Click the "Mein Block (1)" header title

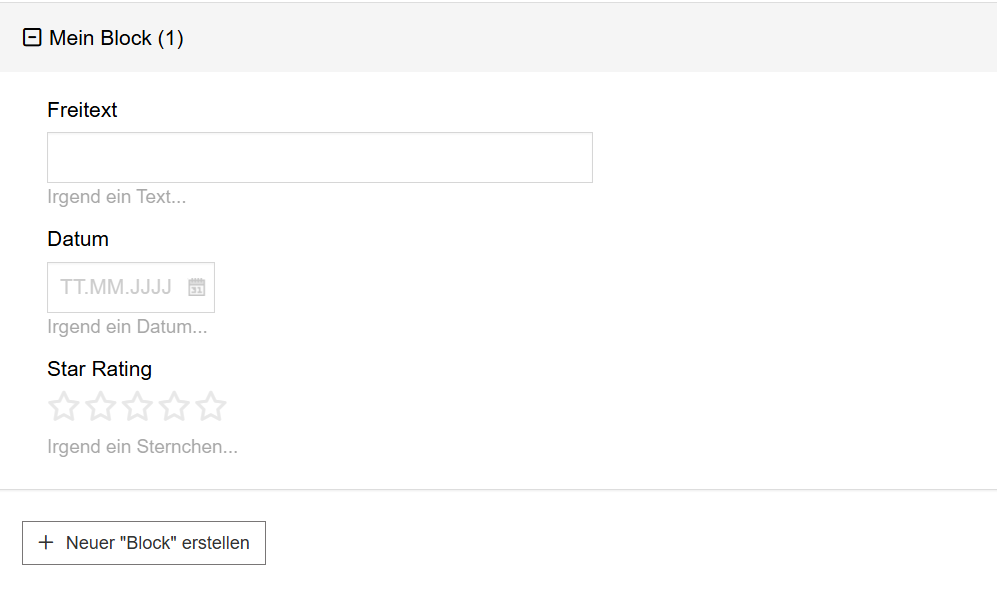pyautogui.click(x=116, y=38)
